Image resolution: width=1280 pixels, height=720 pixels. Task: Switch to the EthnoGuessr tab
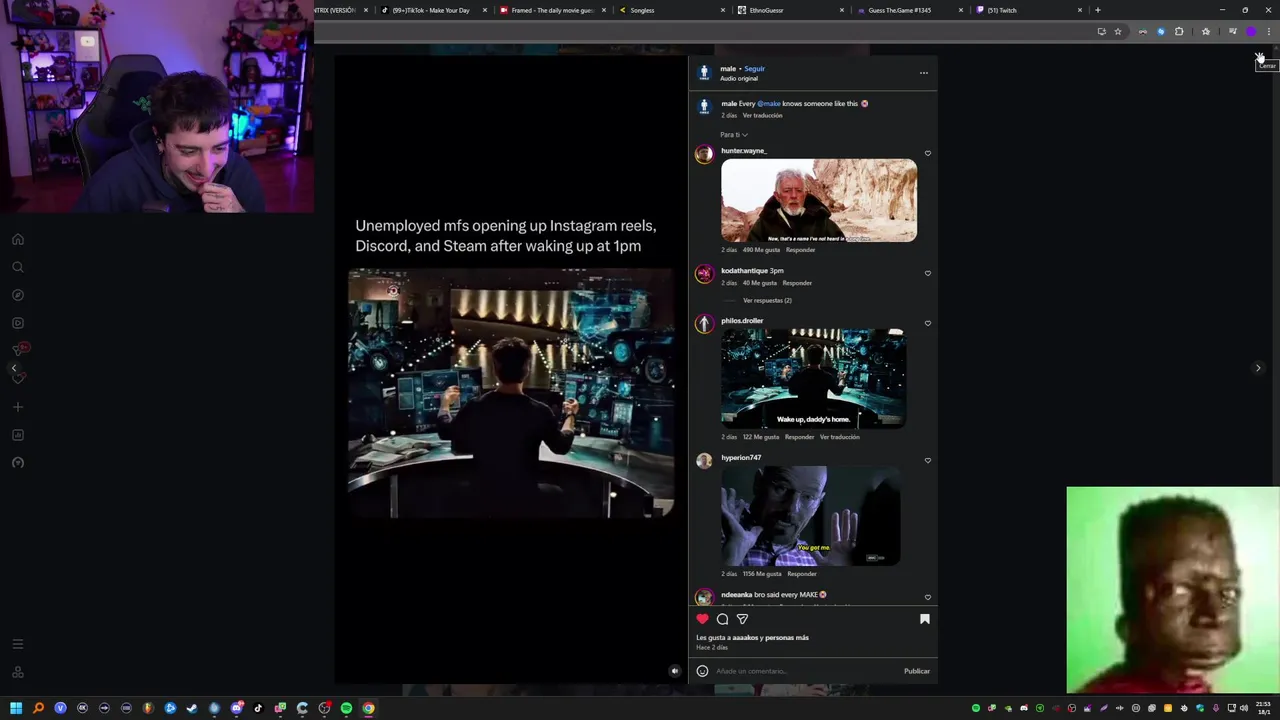[x=790, y=10]
